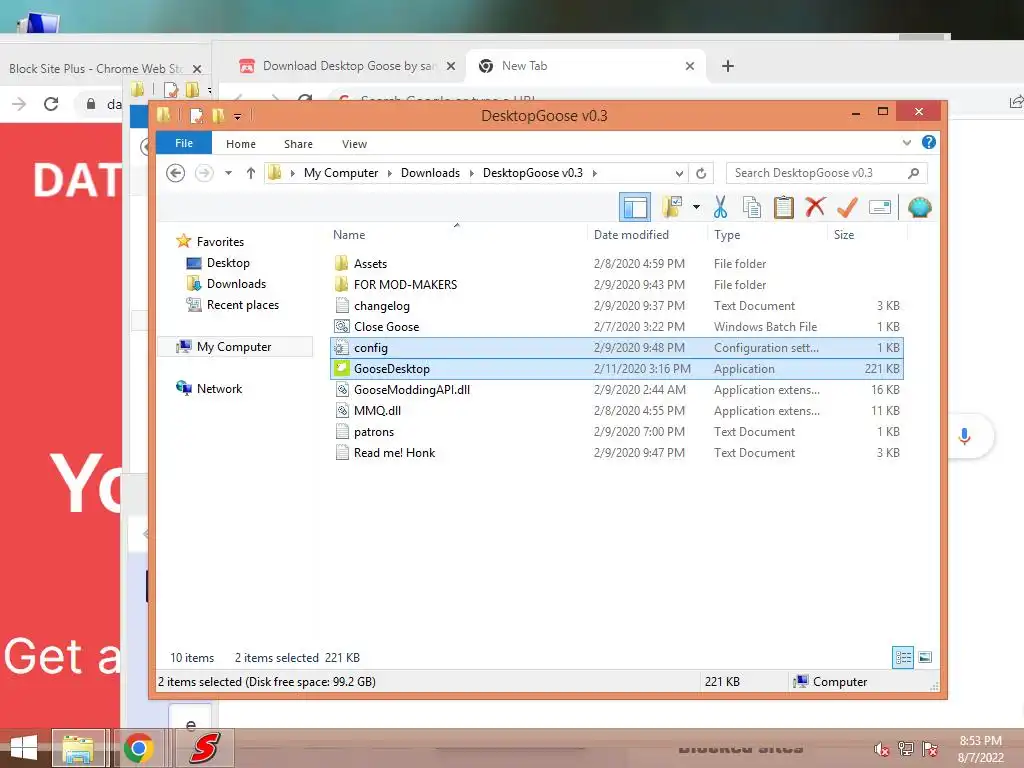Select Desktop under Favorites
This screenshot has height=768, width=1024.
[x=228, y=263]
